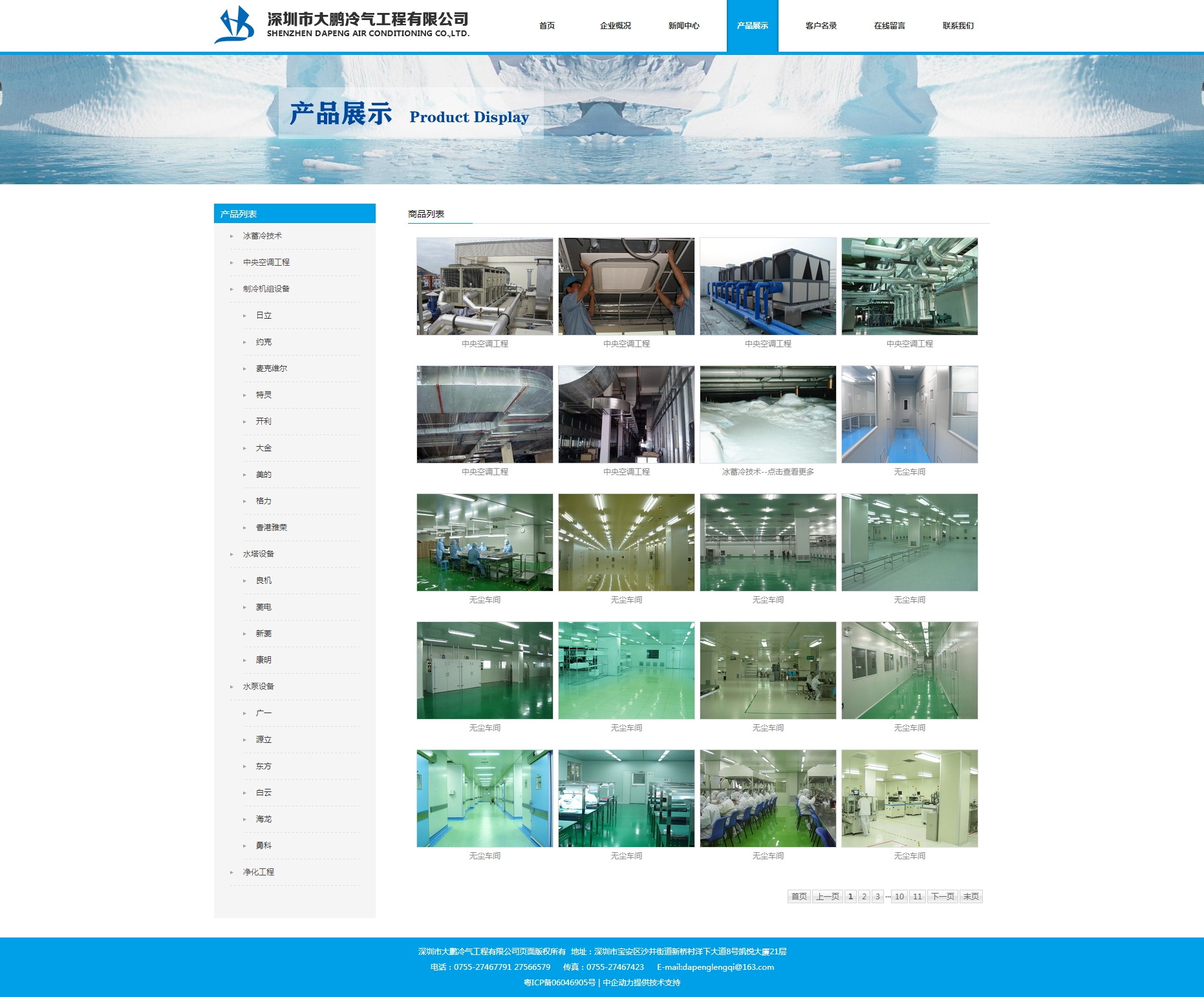Open the insulated silver piping photo
1204x997 pixels.
tap(910, 286)
